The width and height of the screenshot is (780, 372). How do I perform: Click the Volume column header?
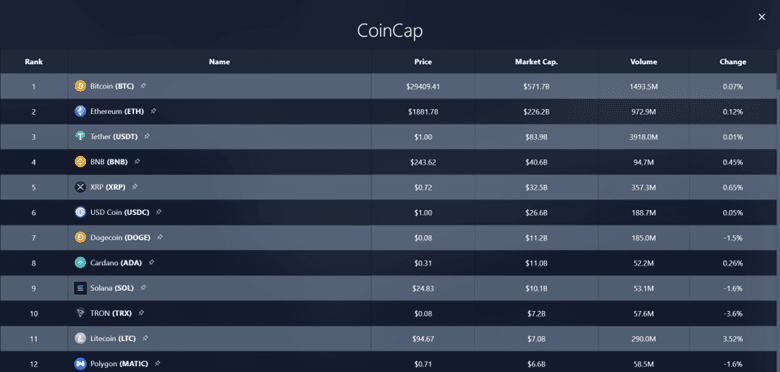pyautogui.click(x=644, y=62)
